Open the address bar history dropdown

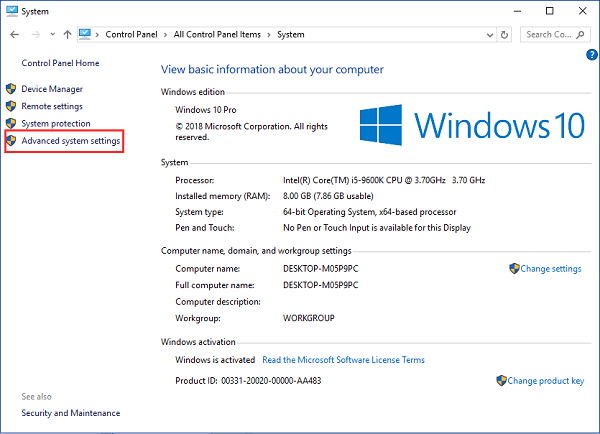coord(489,35)
